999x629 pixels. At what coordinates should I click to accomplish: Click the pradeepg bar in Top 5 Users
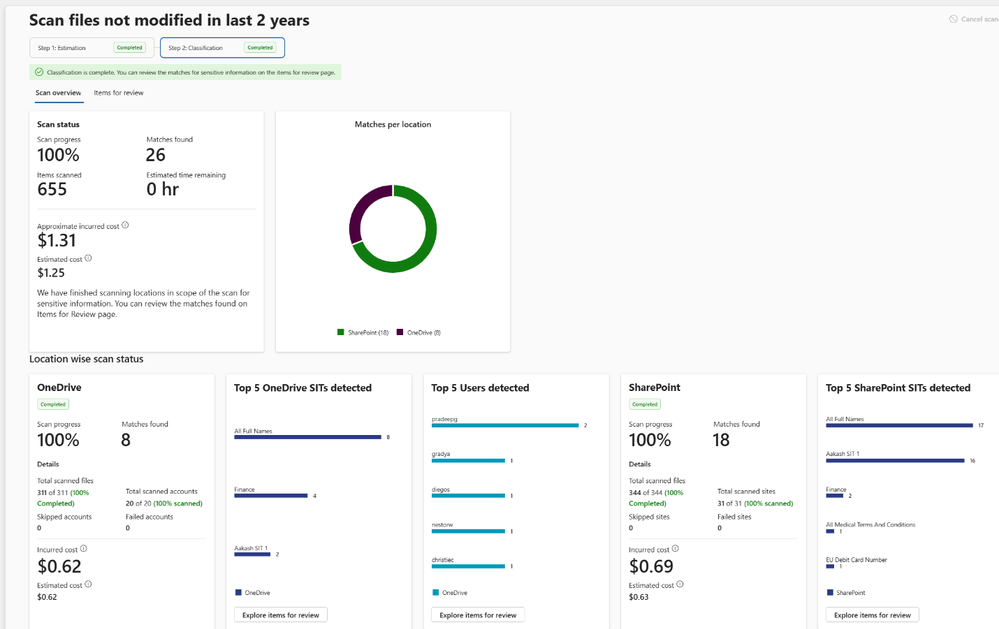click(x=505, y=425)
